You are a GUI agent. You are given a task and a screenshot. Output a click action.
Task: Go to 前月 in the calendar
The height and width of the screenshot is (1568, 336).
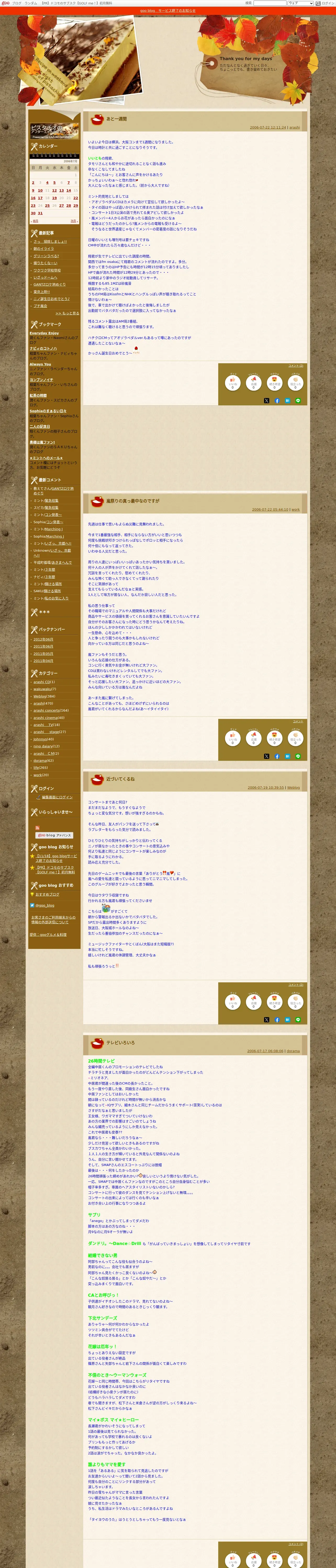coord(35,221)
